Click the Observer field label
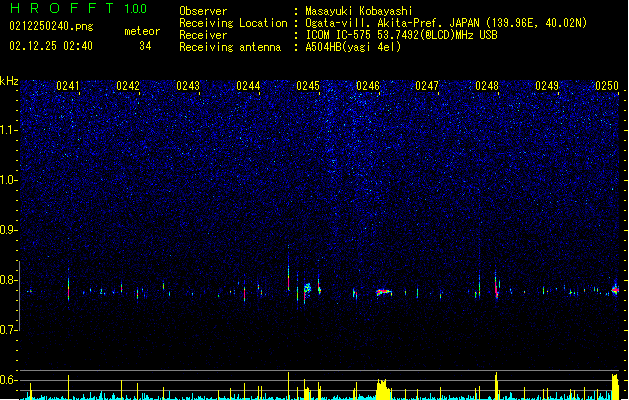Viewport: 629px width, 400px height. (203, 11)
